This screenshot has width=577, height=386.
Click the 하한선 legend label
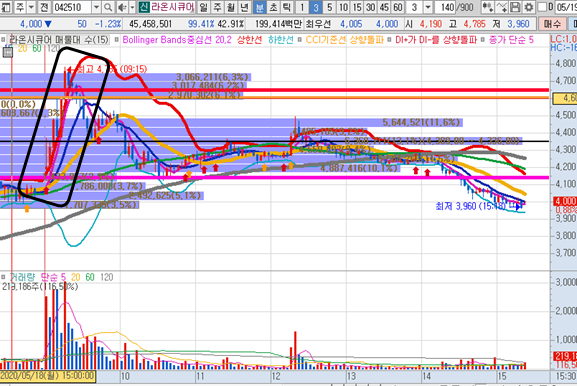click(x=280, y=39)
